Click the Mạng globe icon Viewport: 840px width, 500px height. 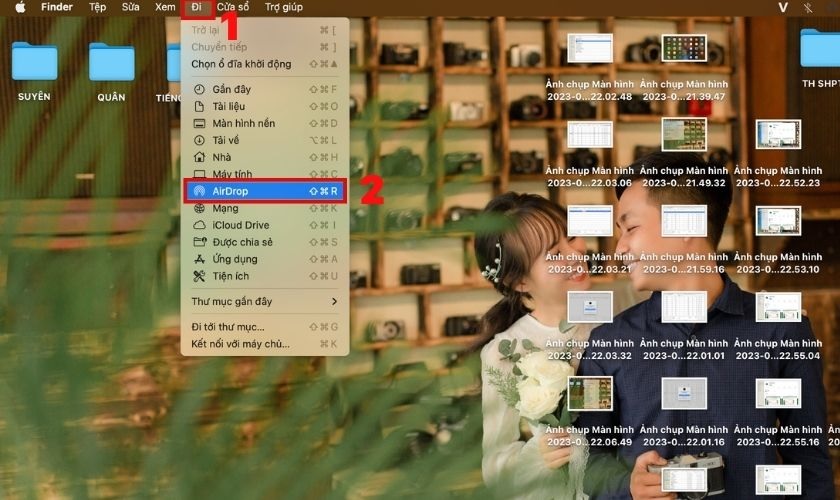(199, 208)
